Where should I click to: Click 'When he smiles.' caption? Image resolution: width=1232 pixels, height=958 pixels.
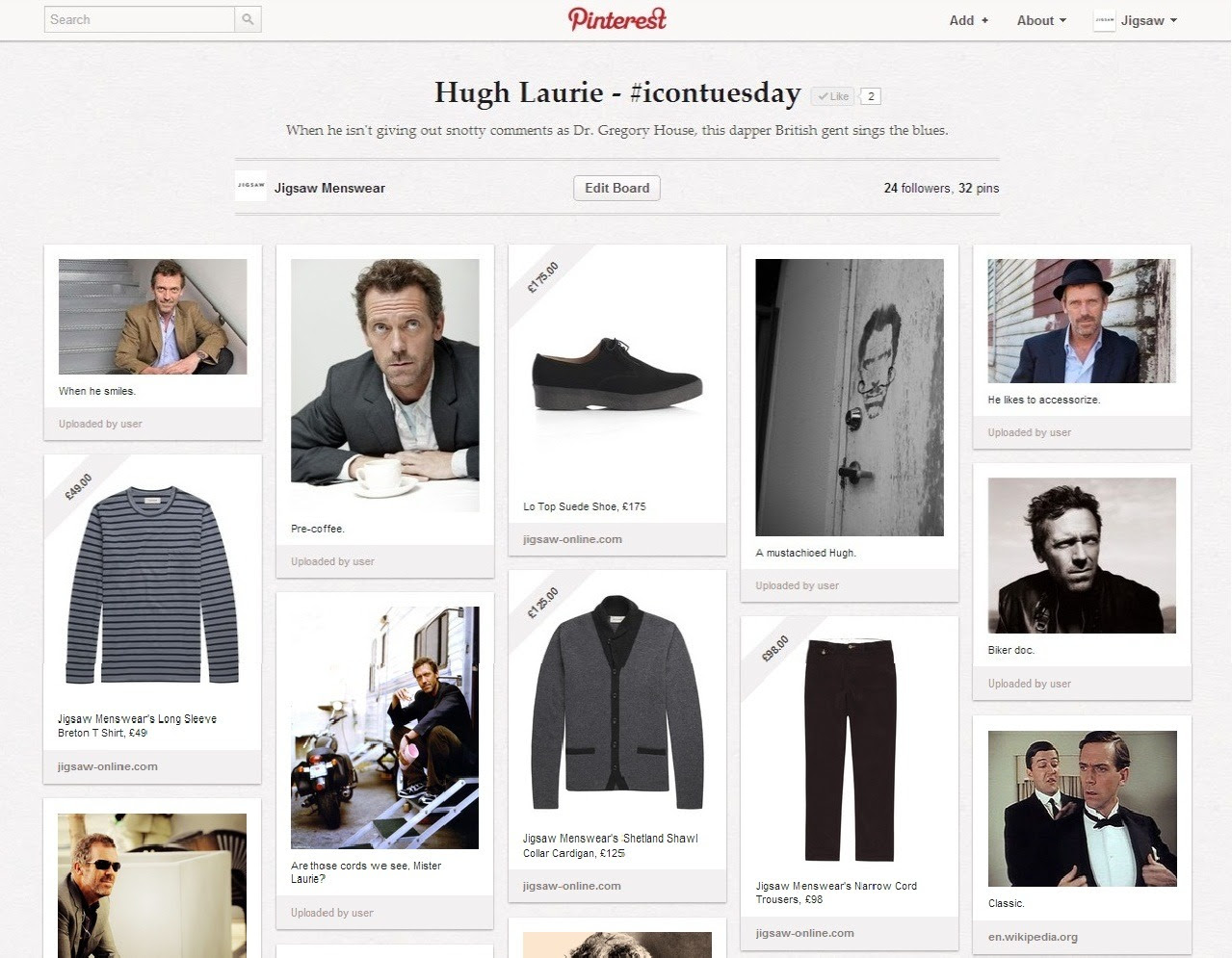[x=97, y=391]
